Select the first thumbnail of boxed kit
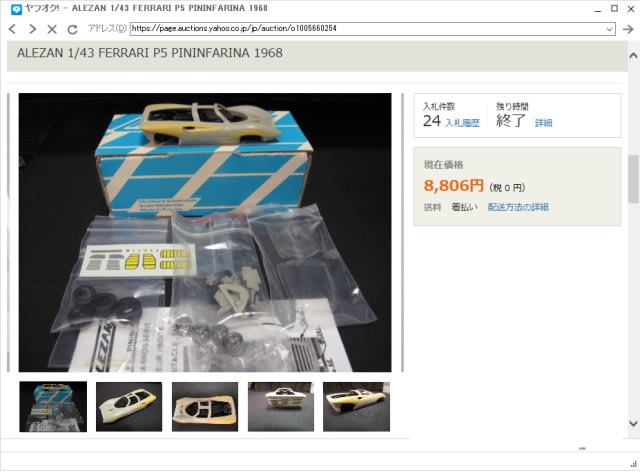Screen dimensions: 640x475 pos(53,406)
